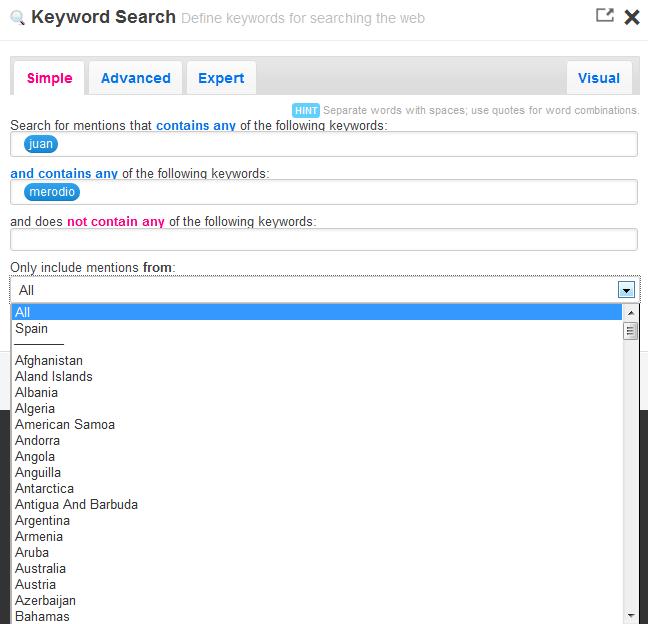Collapse the country dropdown arrow
The image size is (648, 624).
pyautogui.click(x=626, y=290)
